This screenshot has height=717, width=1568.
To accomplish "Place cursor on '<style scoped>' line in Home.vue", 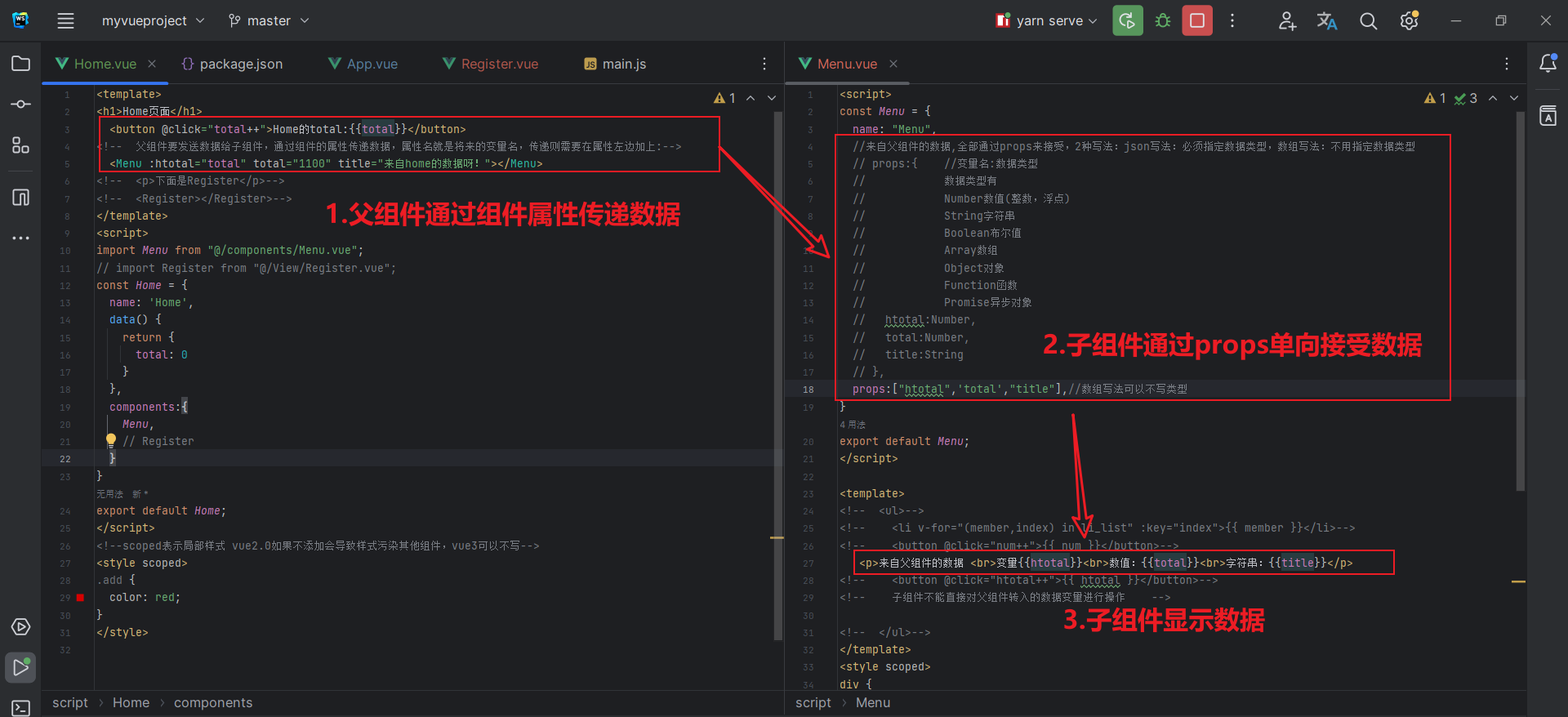I will tap(142, 563).
